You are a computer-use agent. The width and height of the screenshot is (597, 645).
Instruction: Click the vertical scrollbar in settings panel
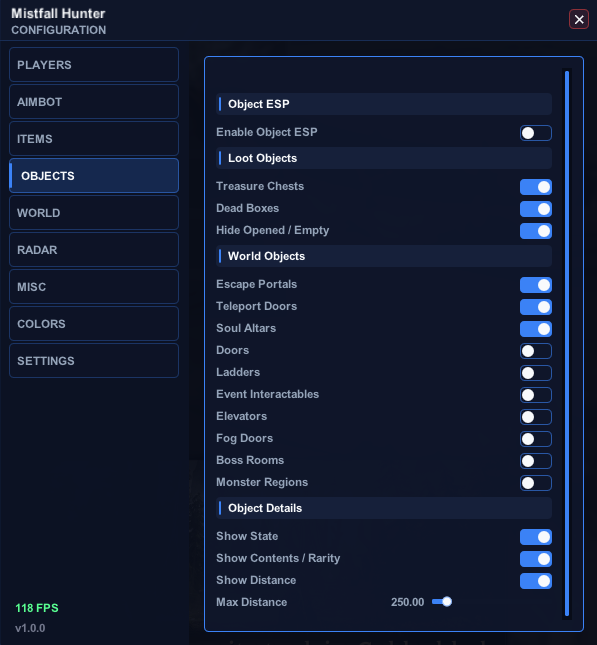point(567,343)
